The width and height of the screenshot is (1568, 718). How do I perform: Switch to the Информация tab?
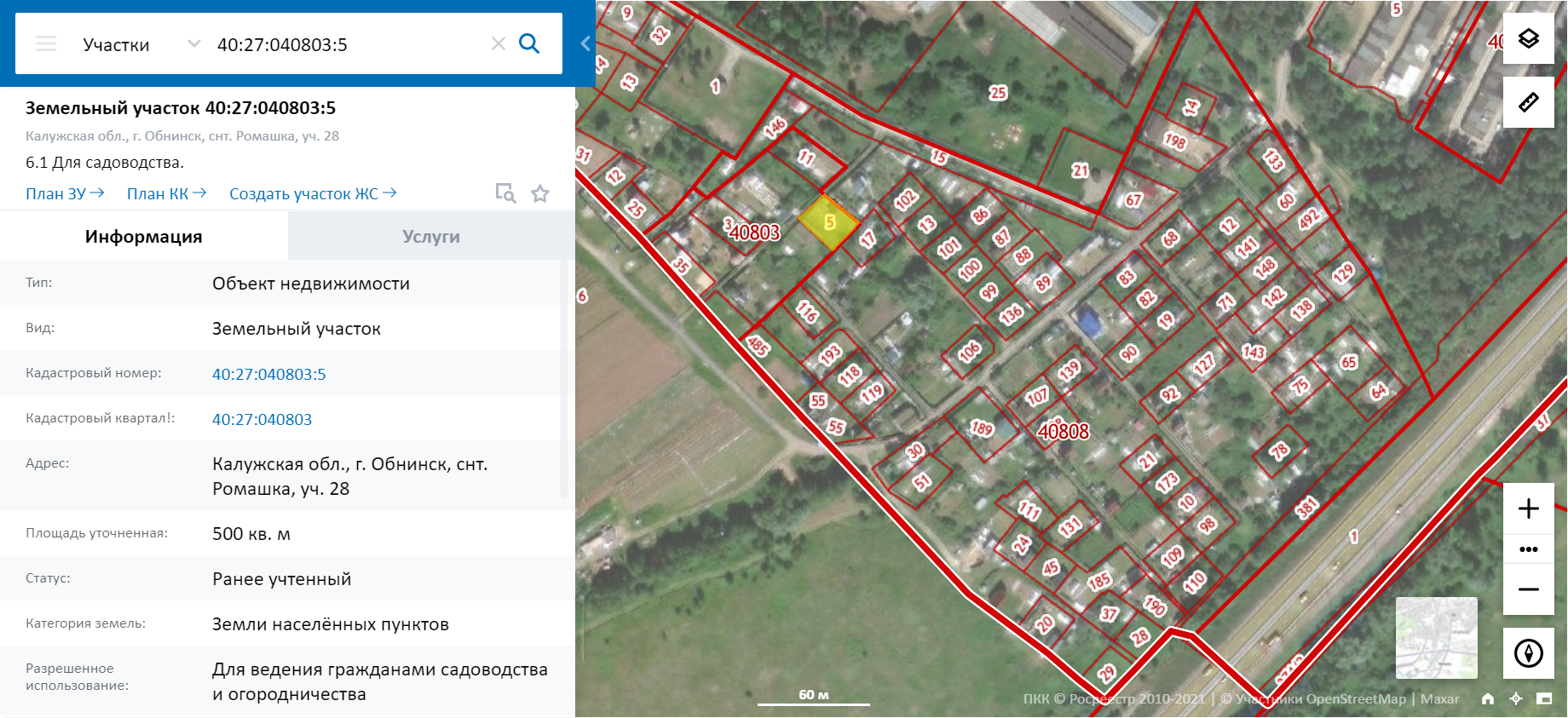coord(144,236)
